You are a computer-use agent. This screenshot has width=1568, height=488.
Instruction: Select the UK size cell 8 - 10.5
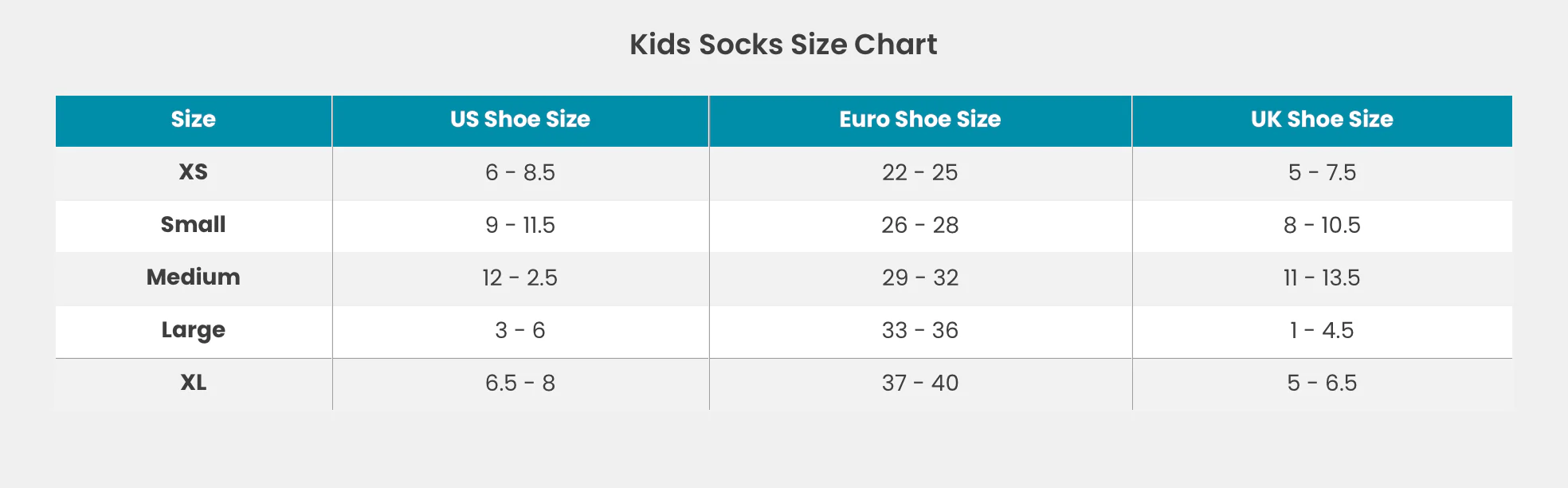(1322, 225)
